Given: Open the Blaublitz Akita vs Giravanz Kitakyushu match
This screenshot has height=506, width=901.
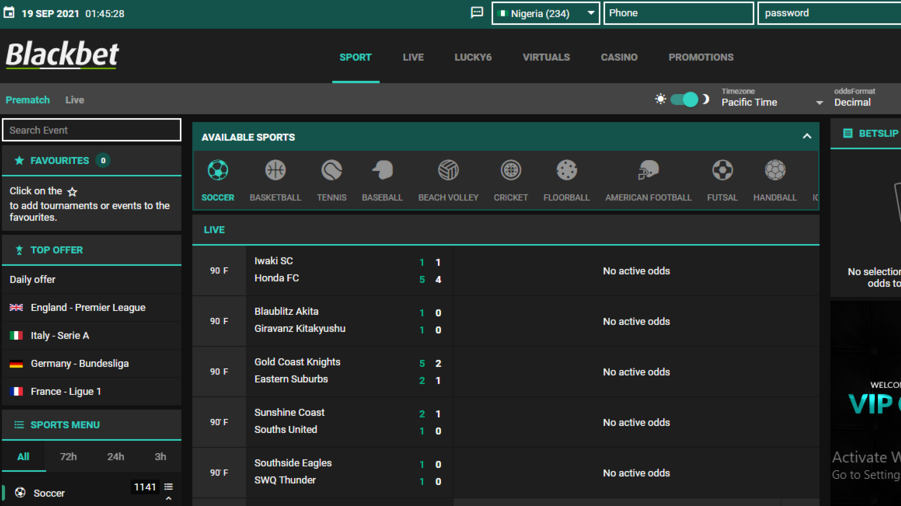Looking at the screenshot, I should [x=506, y=321].
